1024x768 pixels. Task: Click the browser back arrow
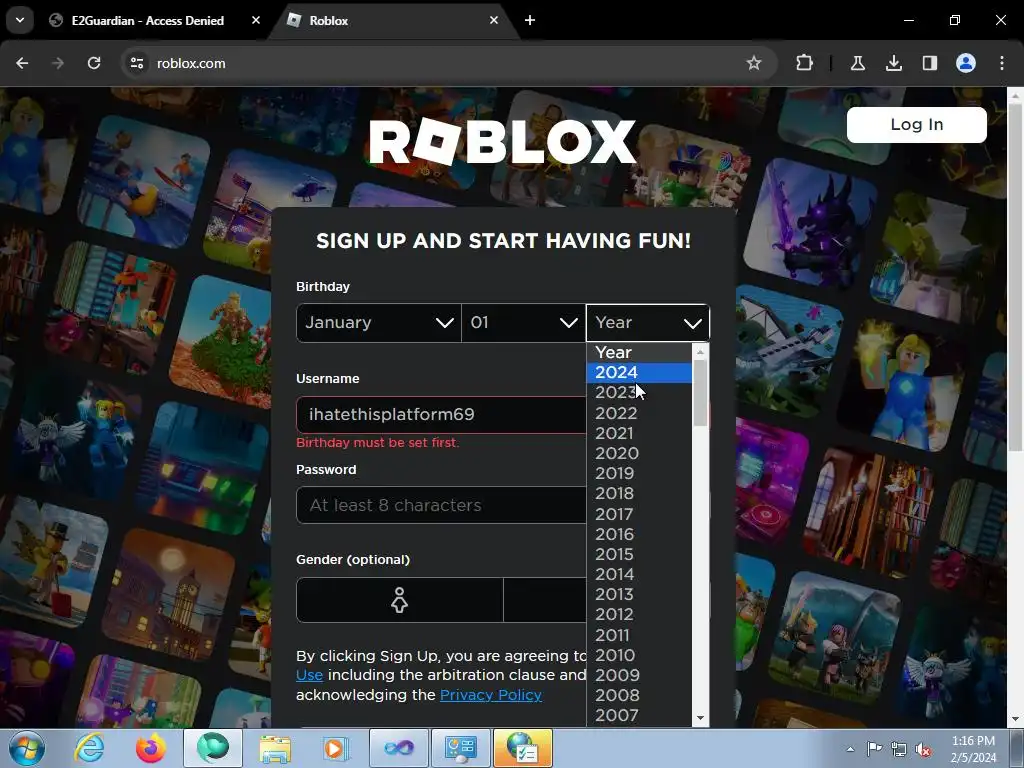(22, 63)
